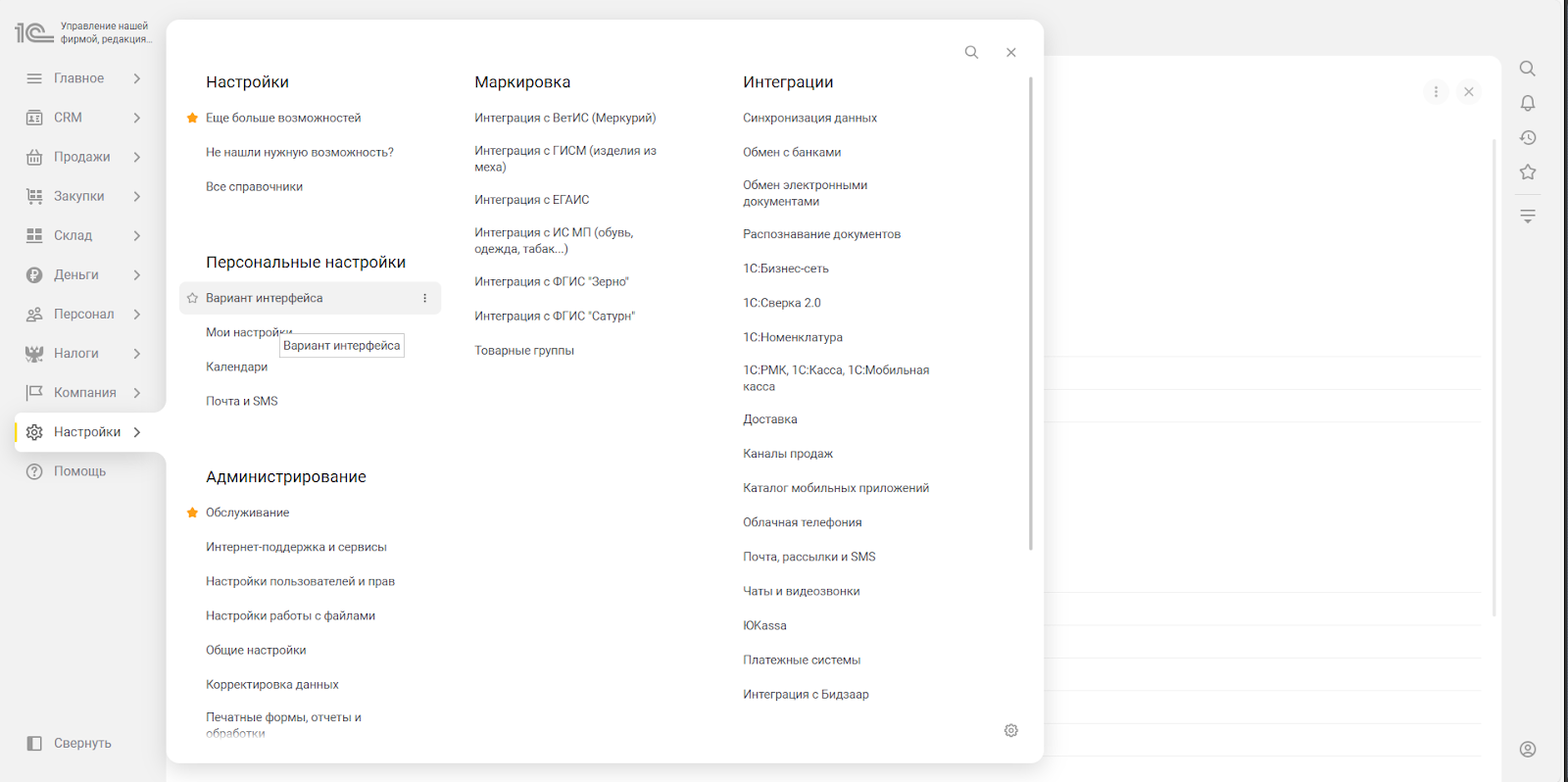The width and height of the screenshot is (1568, 782).
Task: Open the Склад menu section
Action: [73, 236]
